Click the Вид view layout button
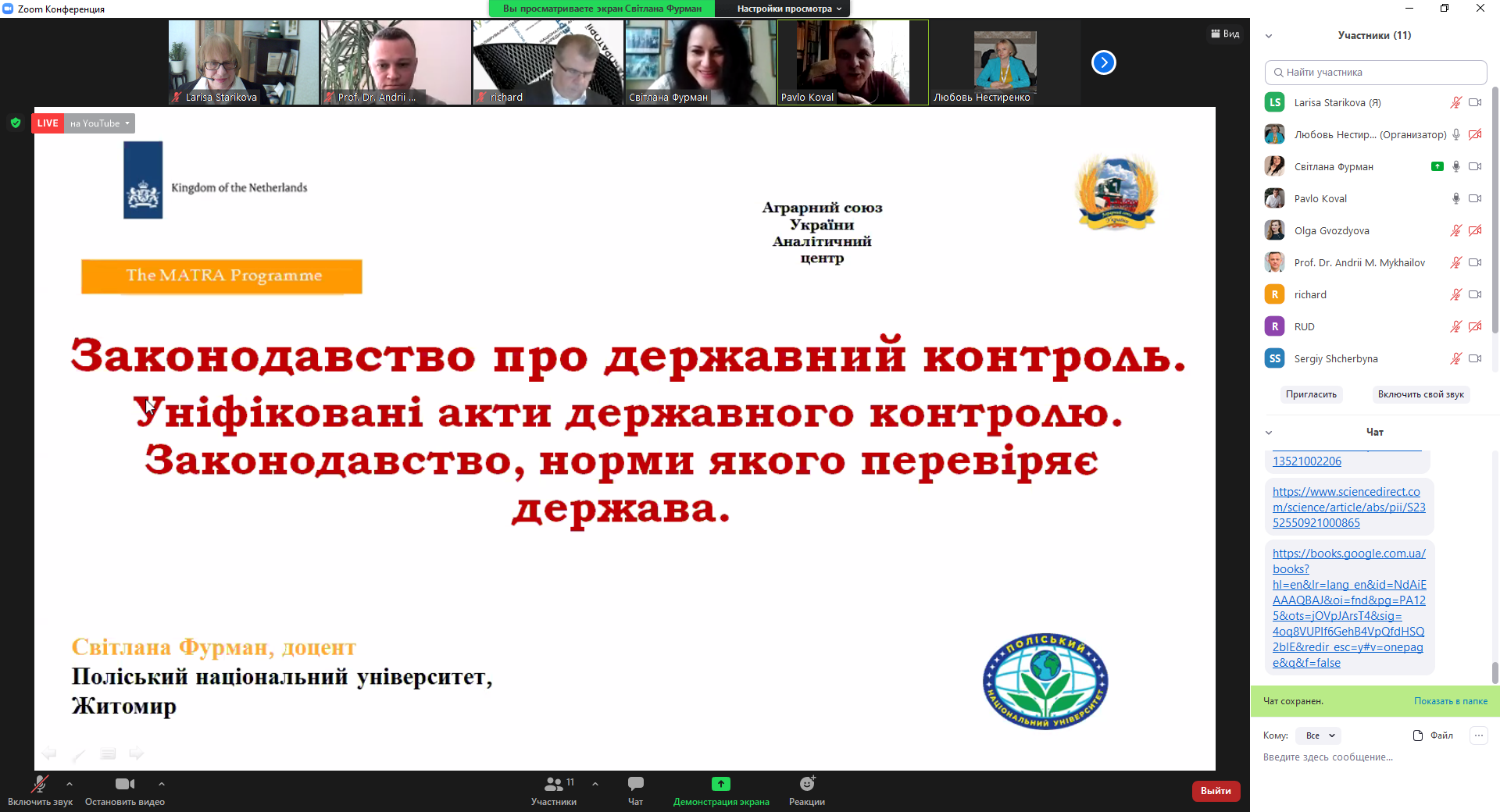The image size is (1500, 812). 1225,34
